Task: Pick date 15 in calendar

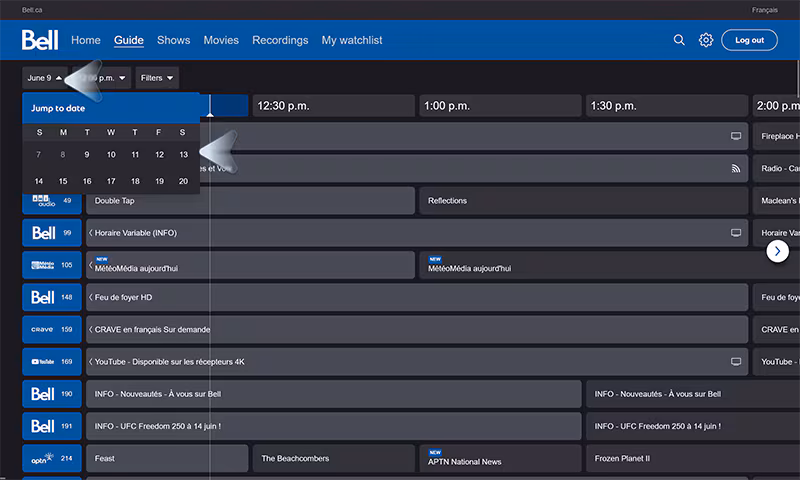Action: [x=63, y=181]
